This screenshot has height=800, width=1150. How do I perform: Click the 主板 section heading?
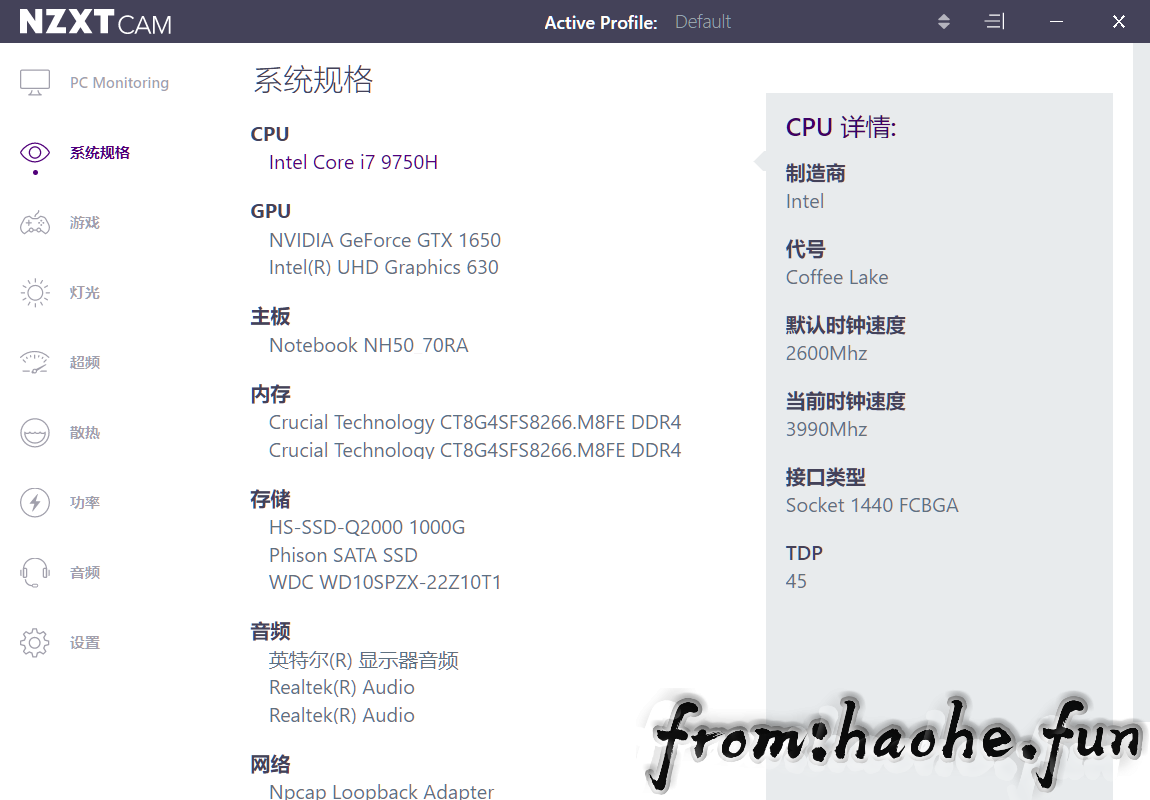click(270, 317)
